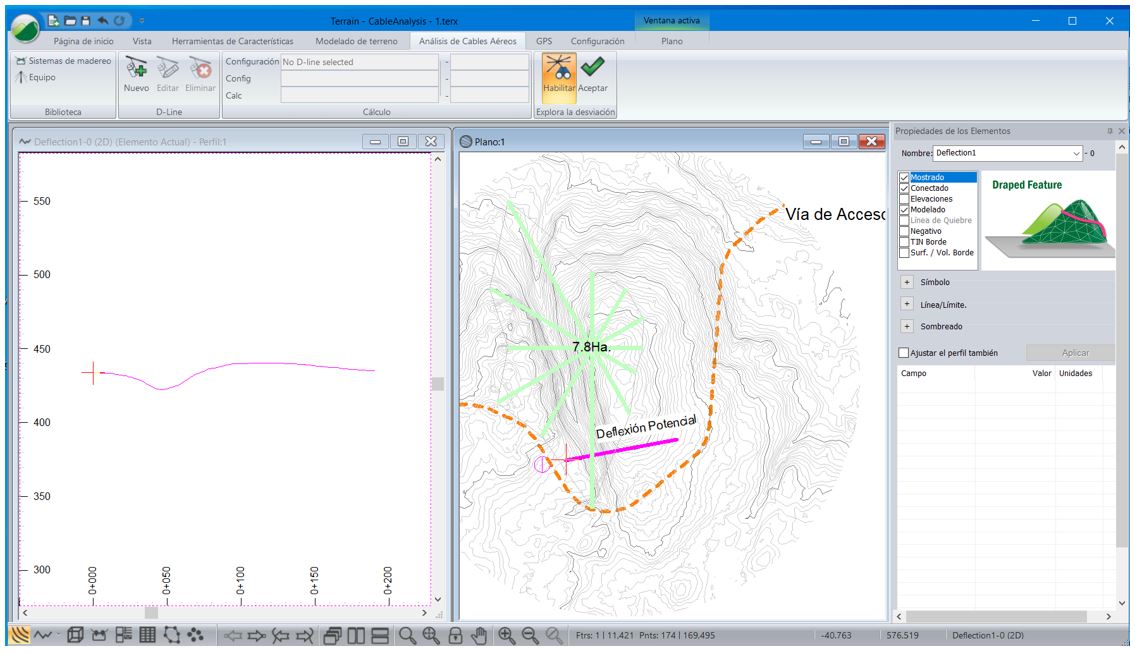Check Ajustar el perfil también
This screenshot has height=653, width=1135.
[x=904, y=353]
